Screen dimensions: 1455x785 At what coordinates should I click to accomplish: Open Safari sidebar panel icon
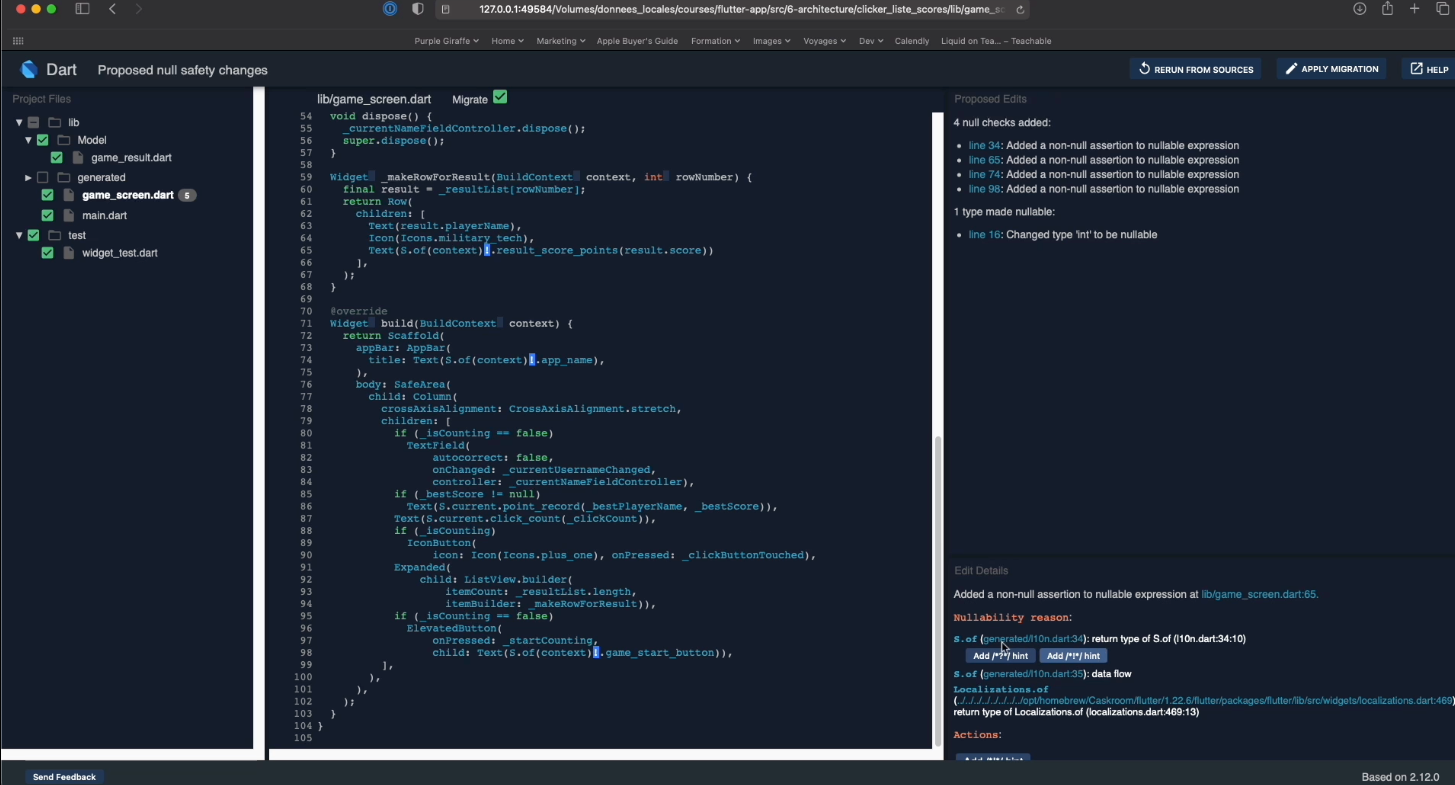83,9
